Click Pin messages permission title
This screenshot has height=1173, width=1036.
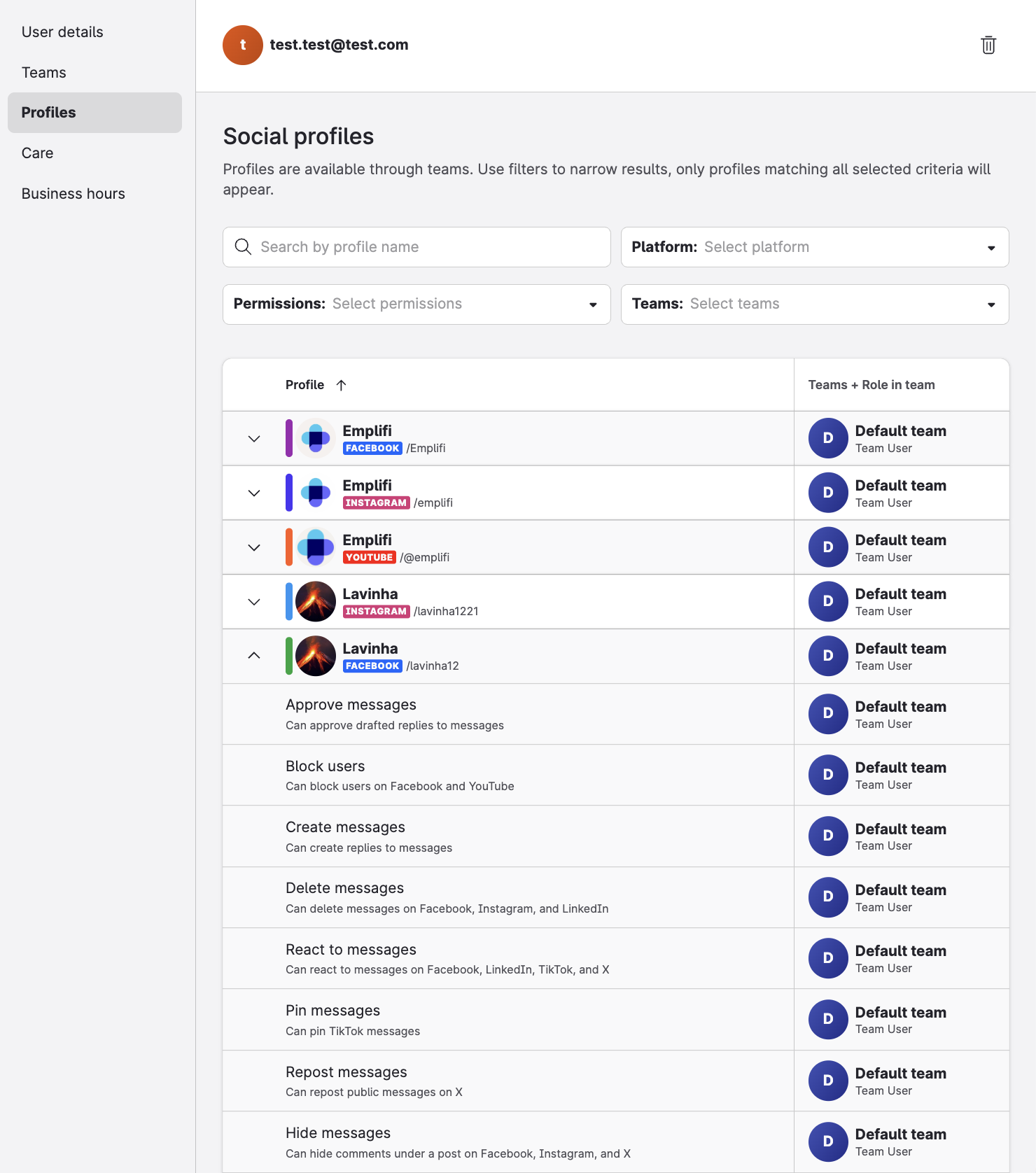point(332,1011)
